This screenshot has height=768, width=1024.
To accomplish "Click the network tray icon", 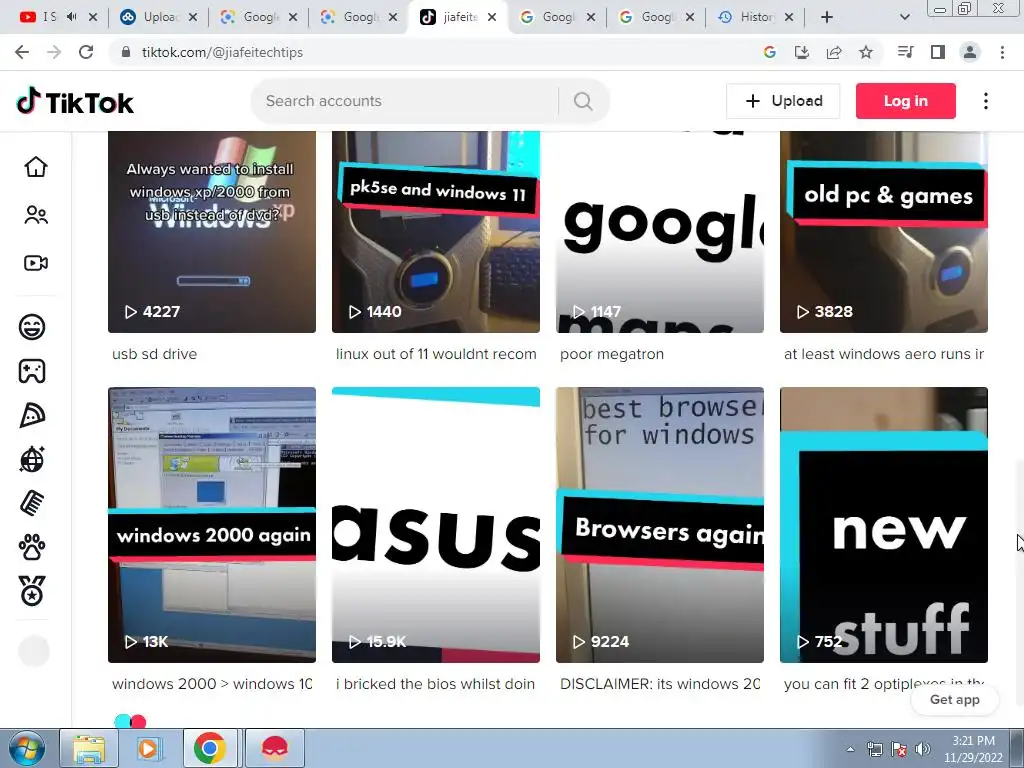I will (x=874, y=749).
